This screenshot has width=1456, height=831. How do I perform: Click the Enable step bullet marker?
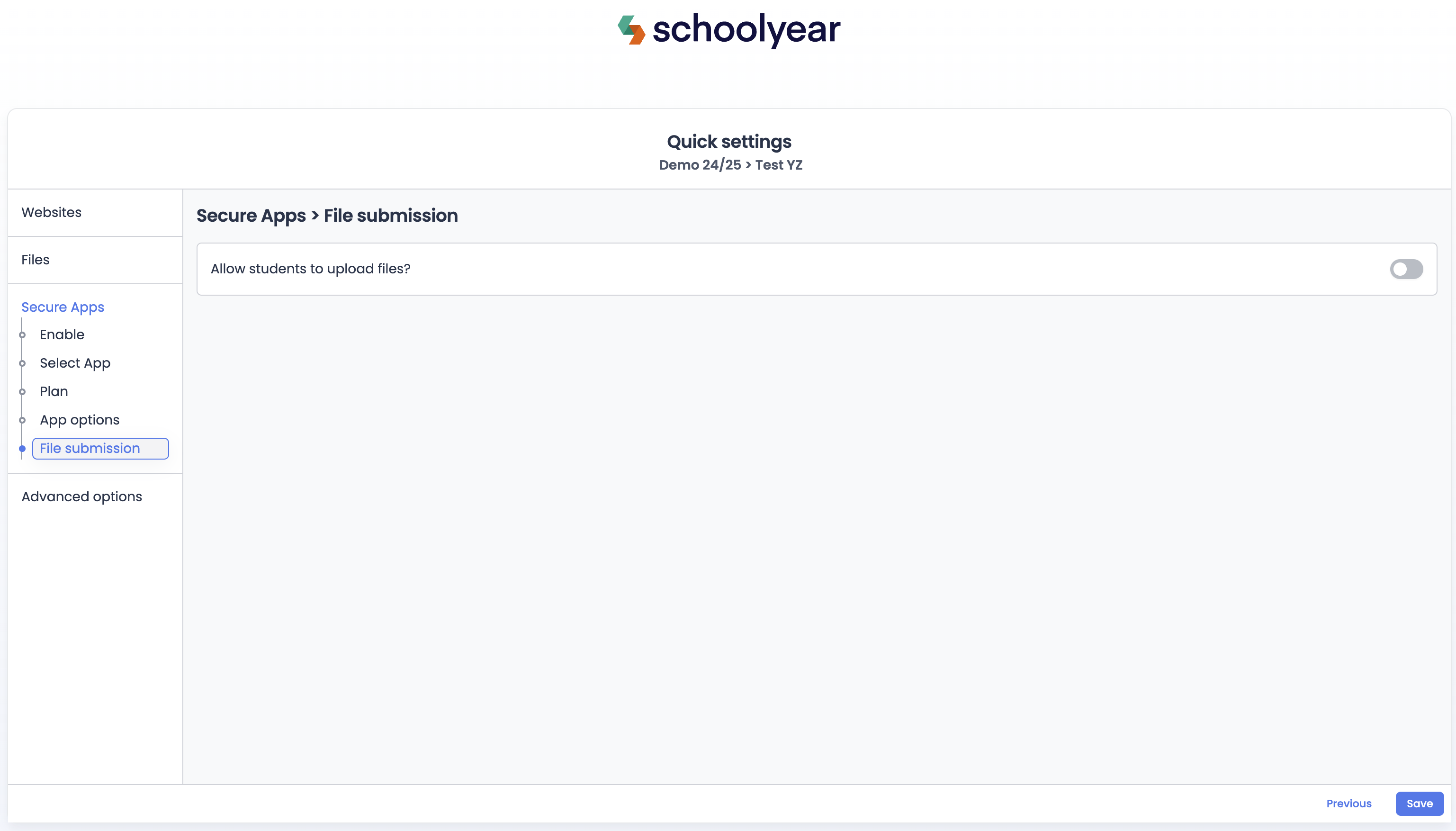(22, 335)
